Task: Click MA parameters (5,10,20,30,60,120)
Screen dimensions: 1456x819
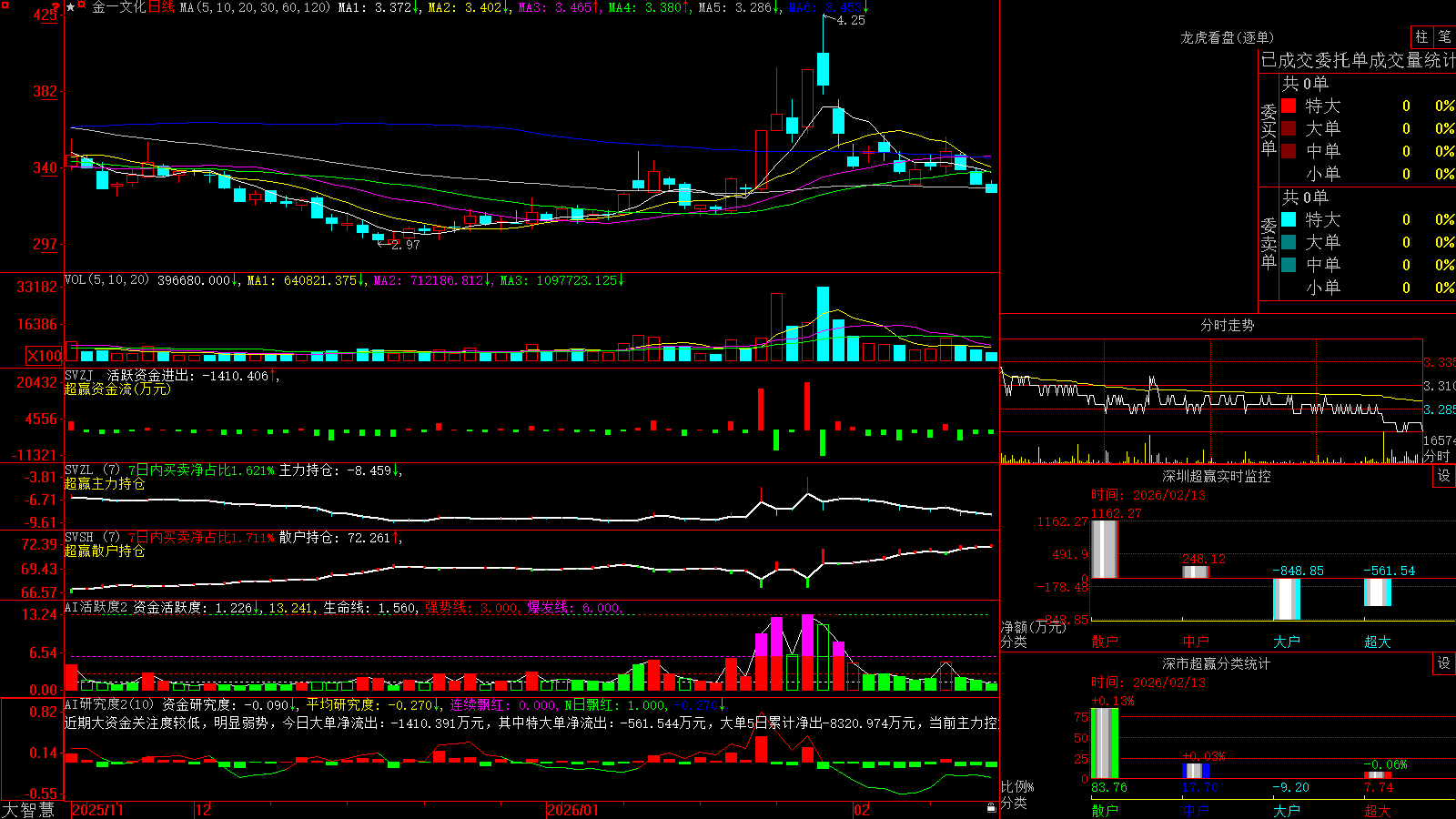Action: [x=255, y=7]
